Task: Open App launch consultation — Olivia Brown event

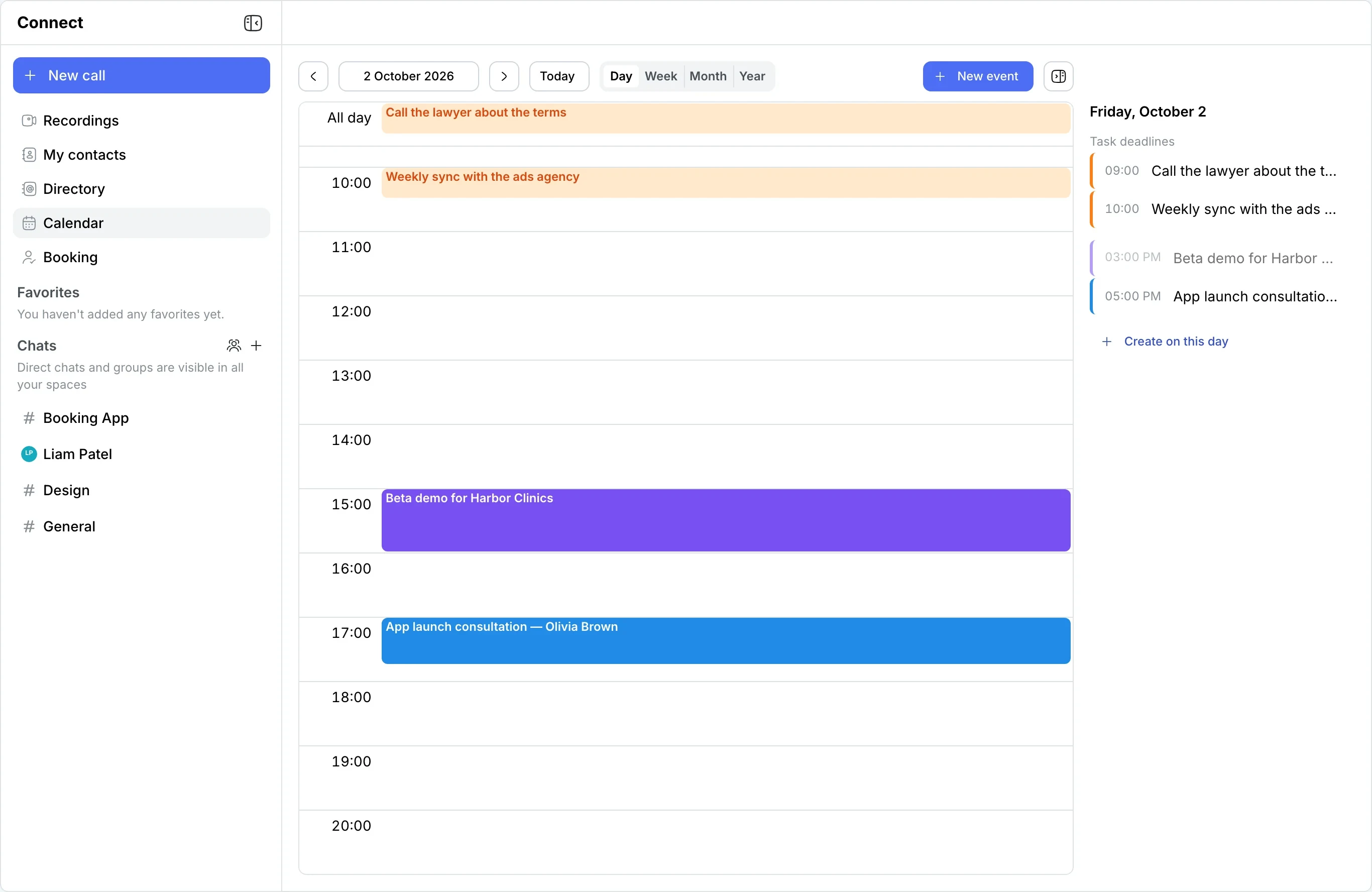Action: 726,641
